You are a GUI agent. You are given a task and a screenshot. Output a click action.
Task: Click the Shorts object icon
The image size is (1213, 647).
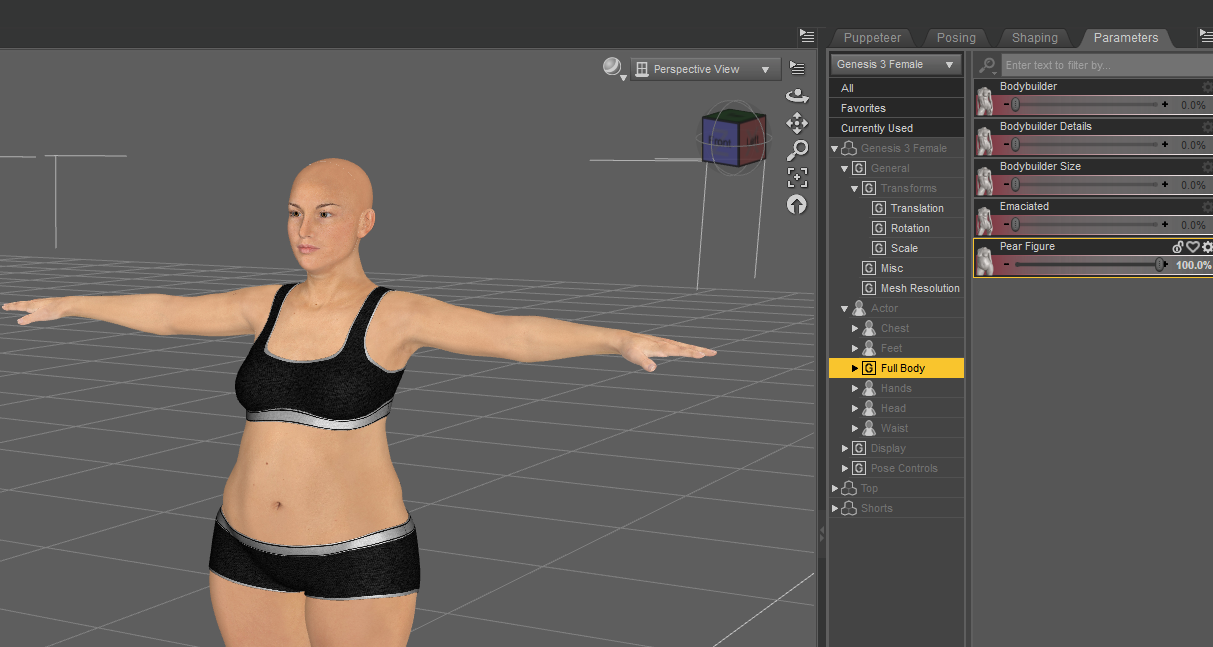point(849,508)
